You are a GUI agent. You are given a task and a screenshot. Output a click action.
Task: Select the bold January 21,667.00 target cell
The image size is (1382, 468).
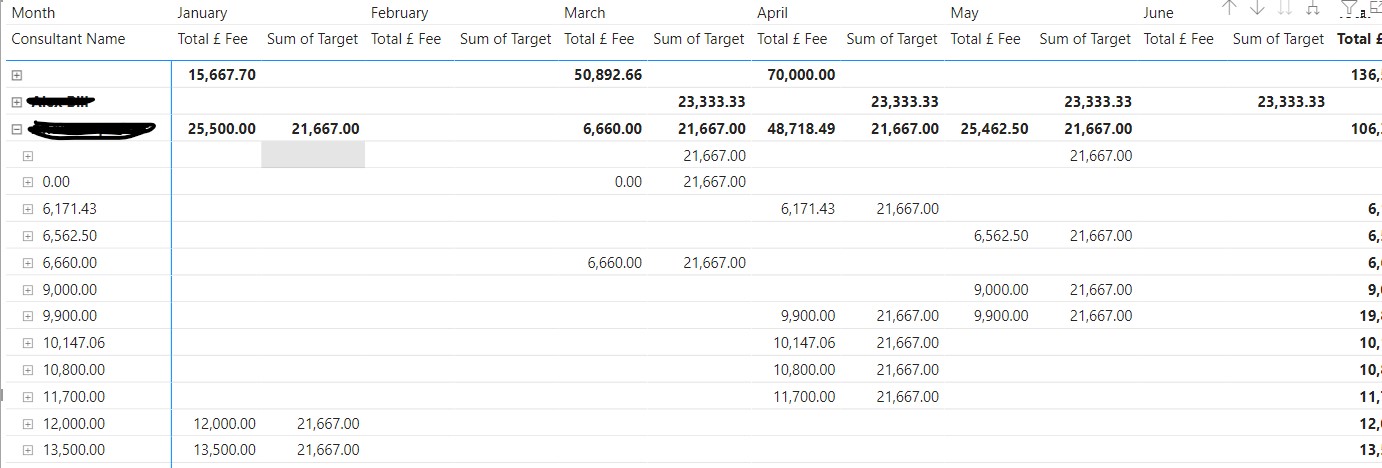click(325, 129)
